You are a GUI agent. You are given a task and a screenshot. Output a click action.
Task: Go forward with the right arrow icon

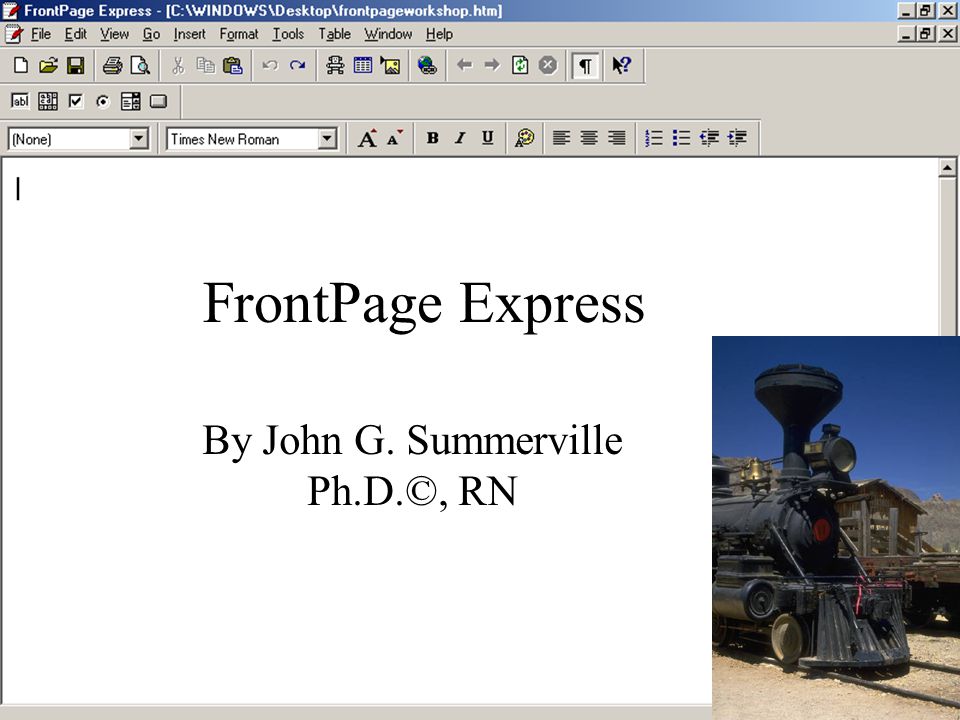pyautogui.click(x=492, y=65)
